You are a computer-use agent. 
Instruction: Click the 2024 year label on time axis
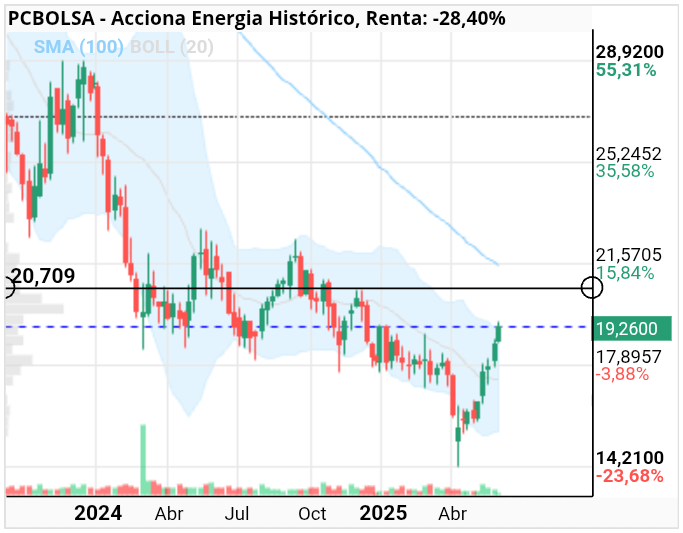tap(98, 513)
